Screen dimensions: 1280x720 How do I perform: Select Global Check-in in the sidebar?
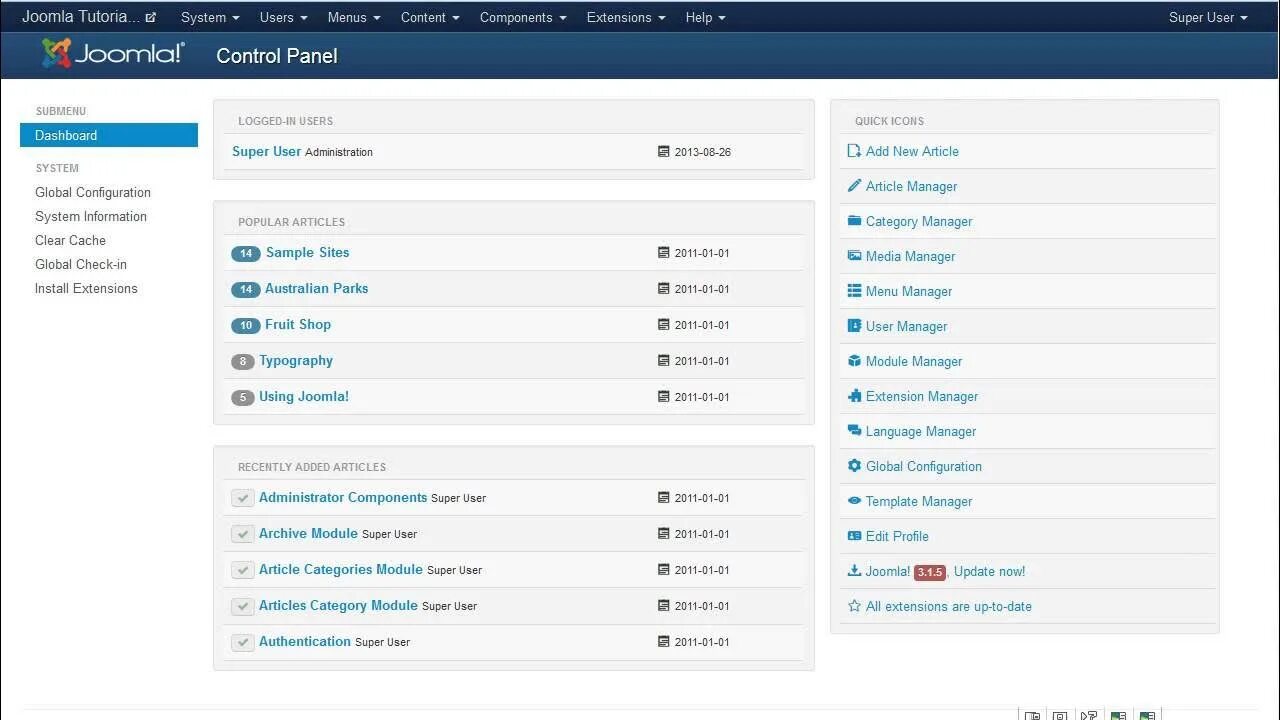81,264
